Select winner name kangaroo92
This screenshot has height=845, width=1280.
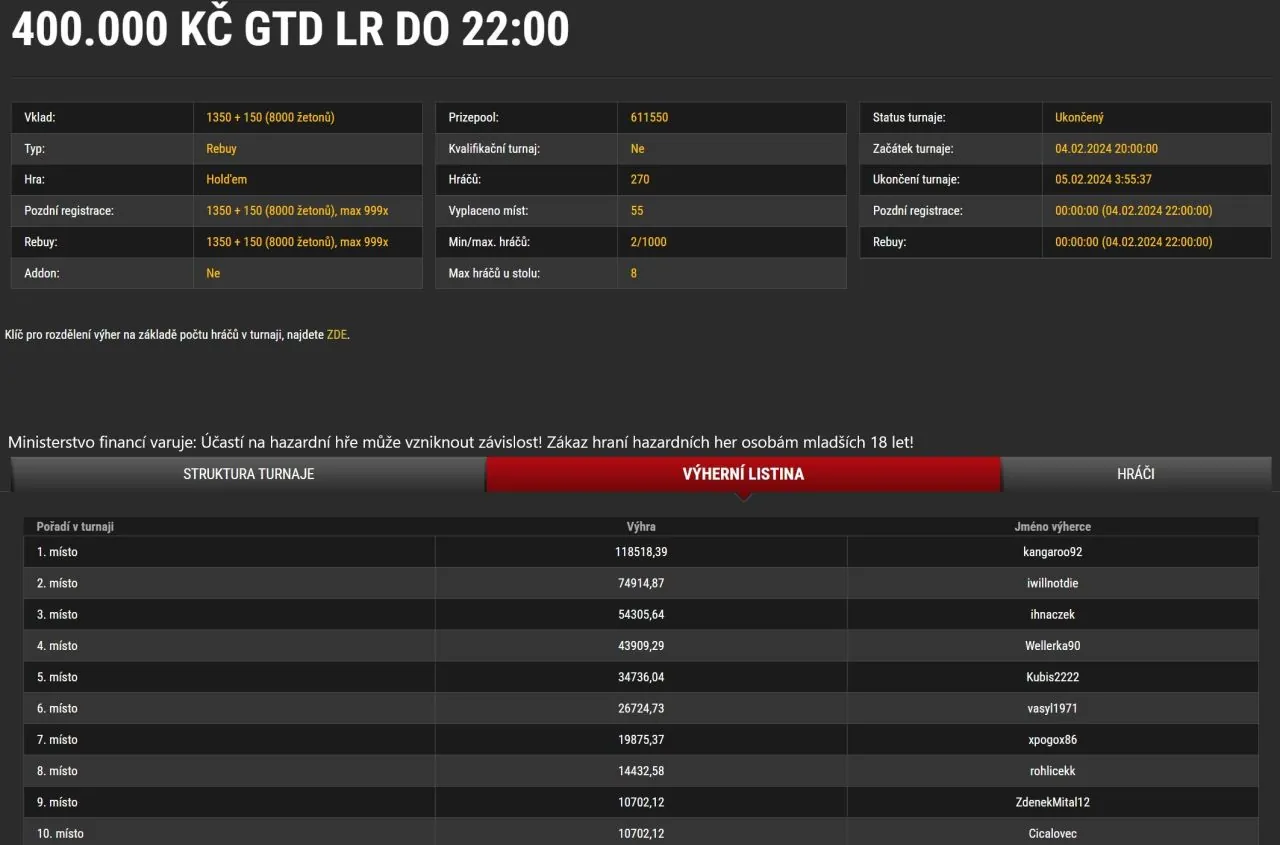(1052, 552)
